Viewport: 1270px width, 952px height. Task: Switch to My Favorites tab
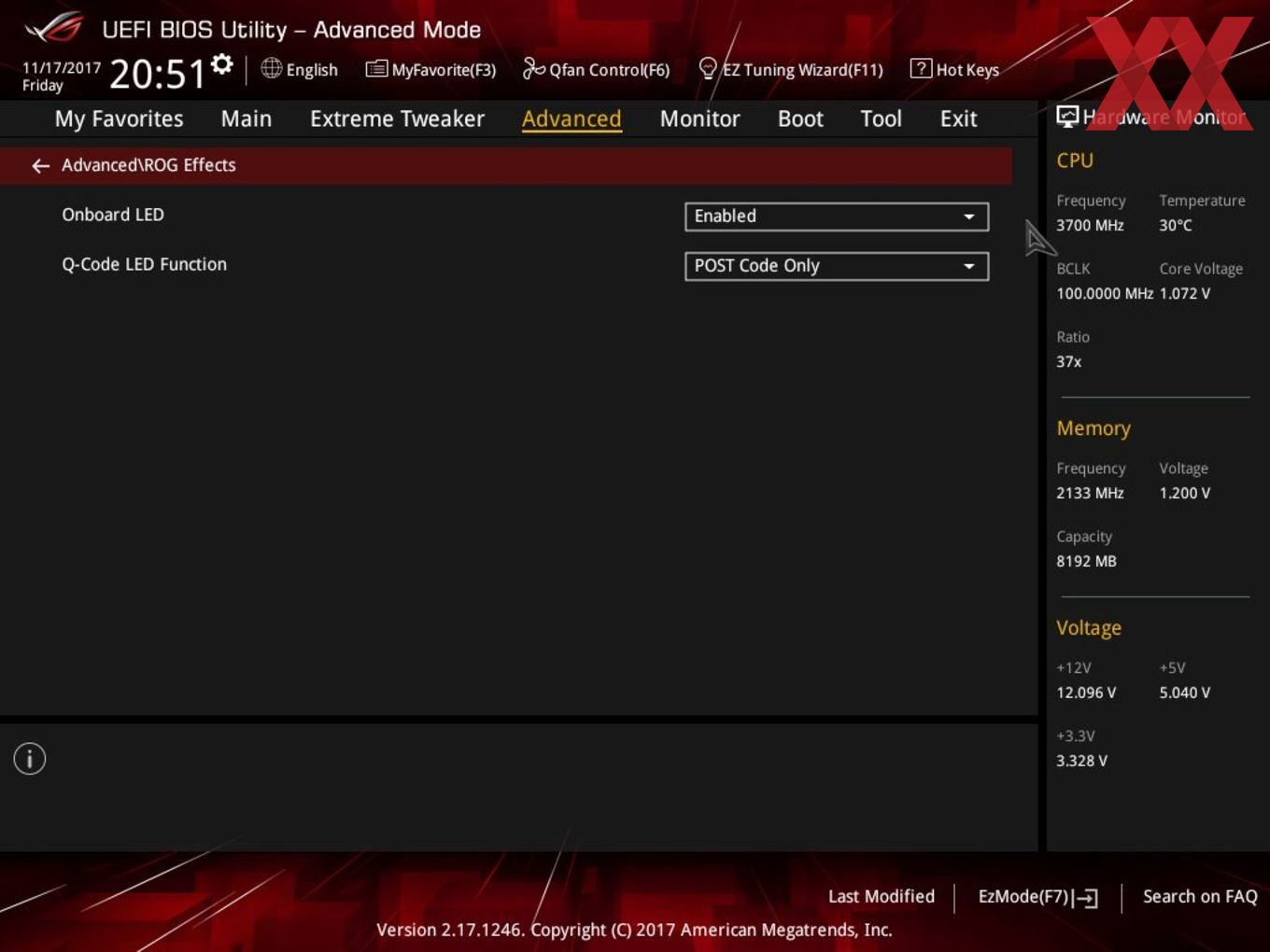[120, 119]
